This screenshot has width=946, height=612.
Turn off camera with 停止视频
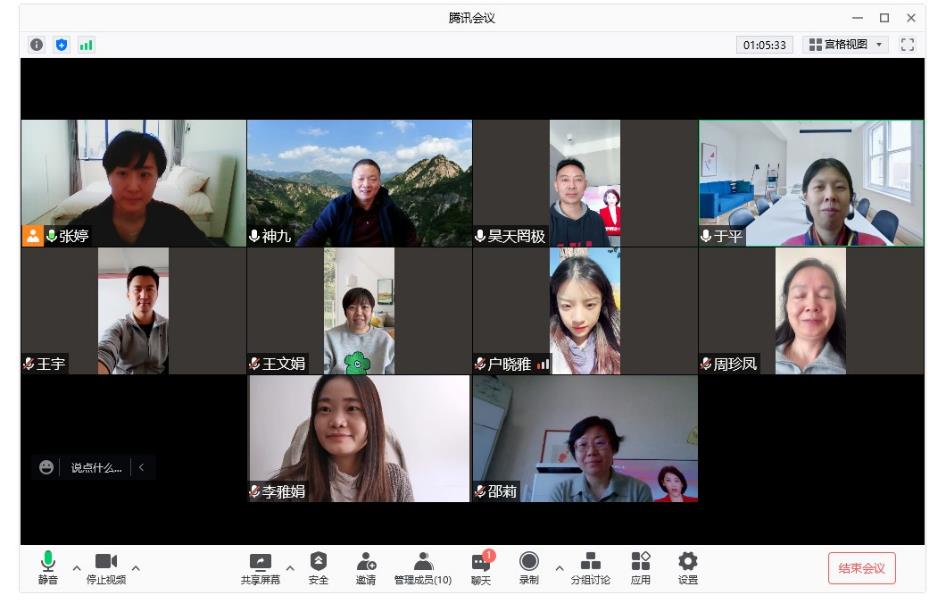(x=106, y=567)
